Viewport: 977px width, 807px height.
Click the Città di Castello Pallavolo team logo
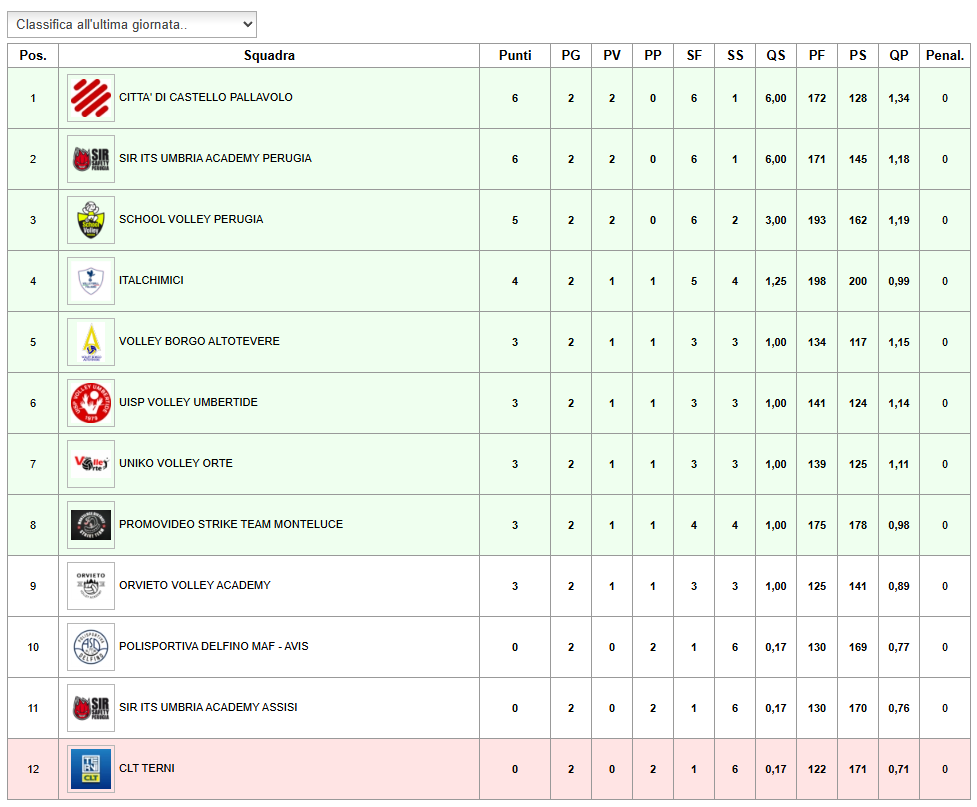click(x=91, y=98)
